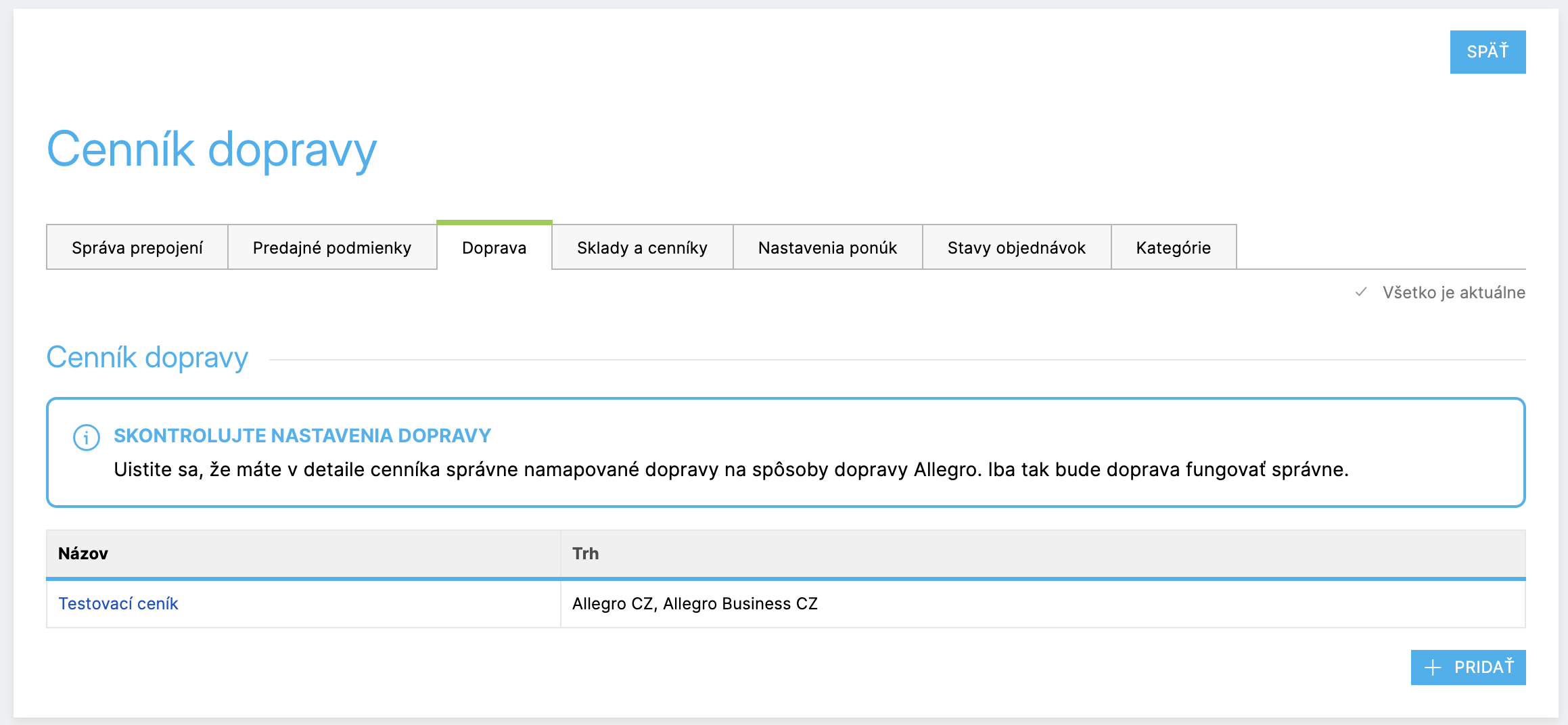Viewport: 1568px width, 725px height.
Task: Open the Správa prepojení tab
Action: (x=137, y=248)
